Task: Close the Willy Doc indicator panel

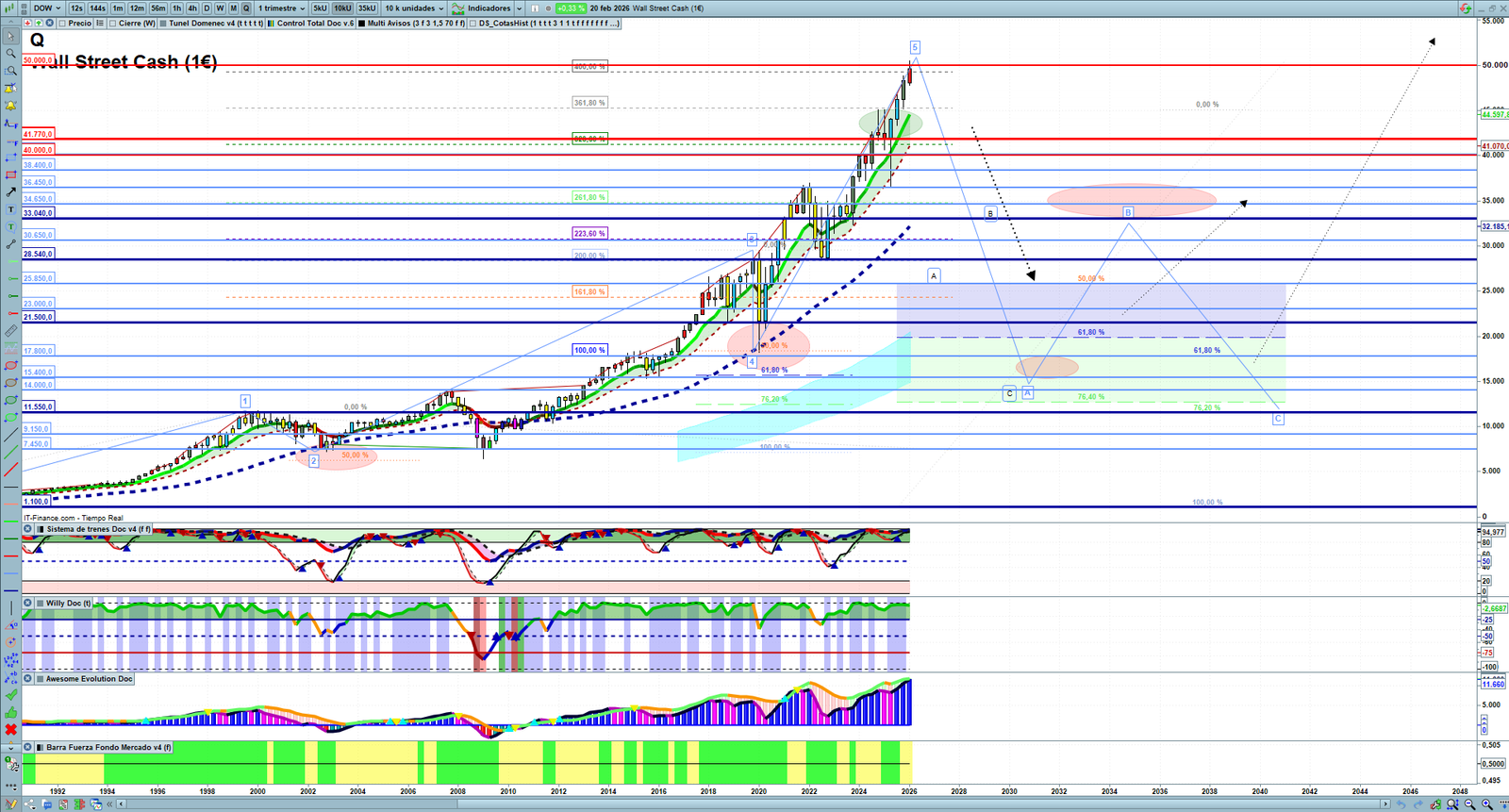Action: coord(28,604)
